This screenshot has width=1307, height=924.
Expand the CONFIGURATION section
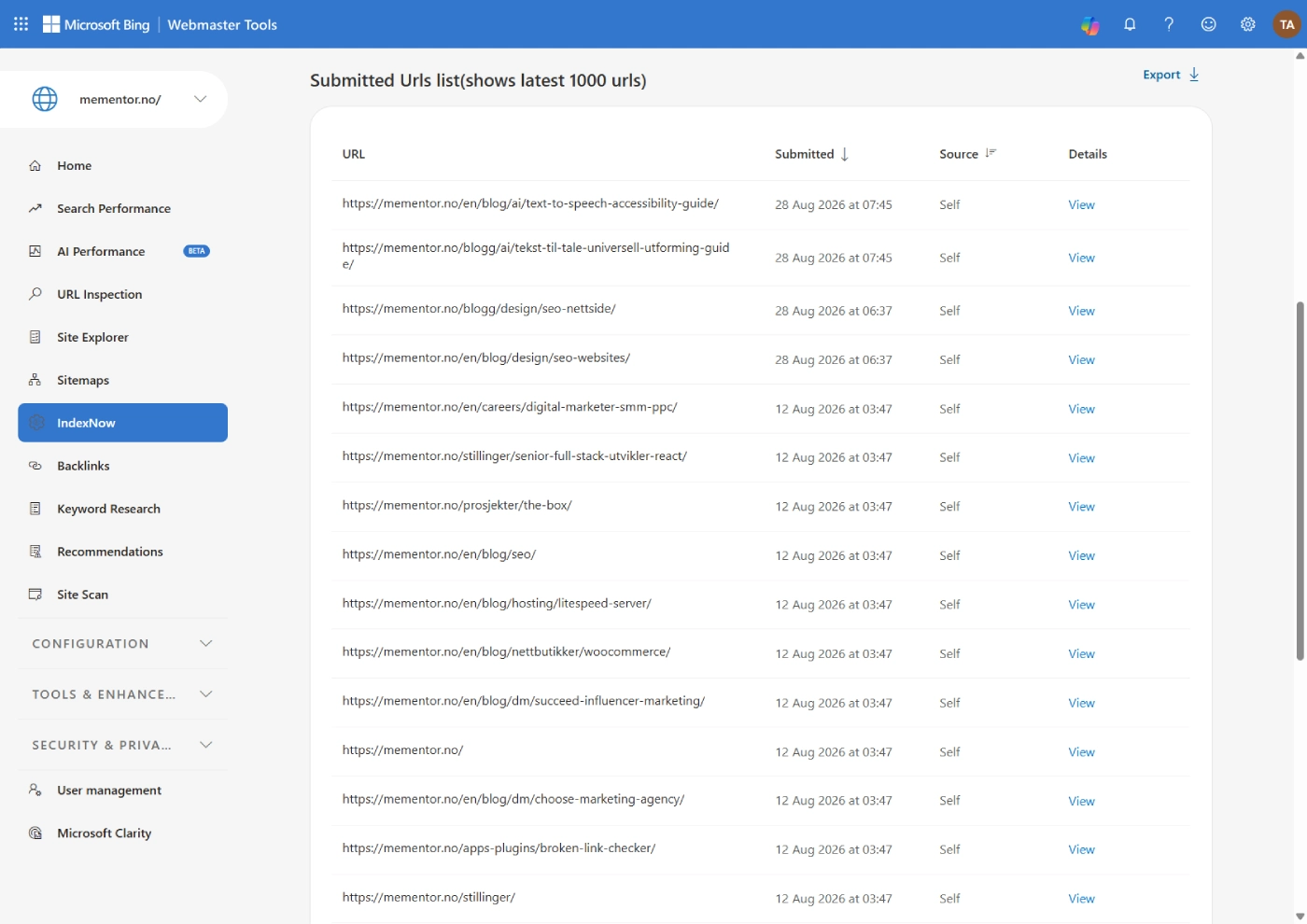pyautogui.click(x=122, y=644)
